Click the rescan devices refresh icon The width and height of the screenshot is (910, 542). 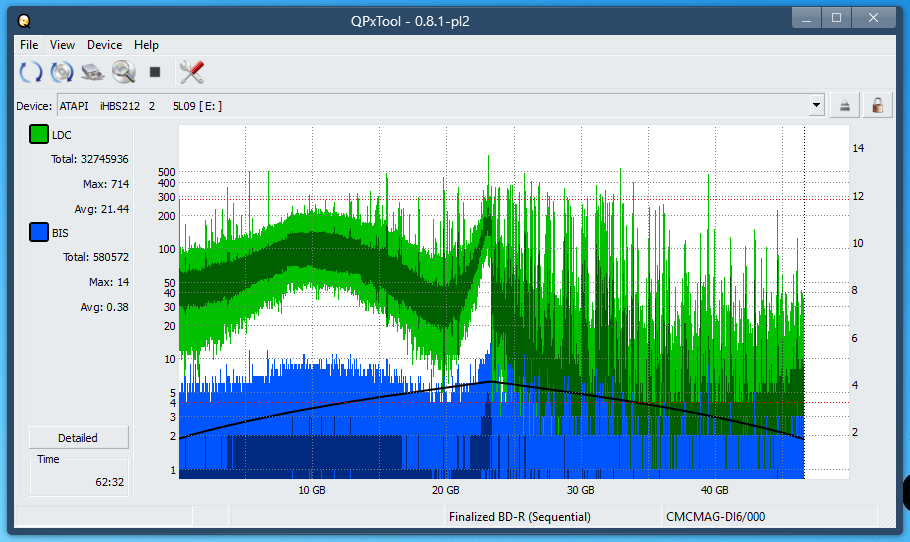point(31,71)
